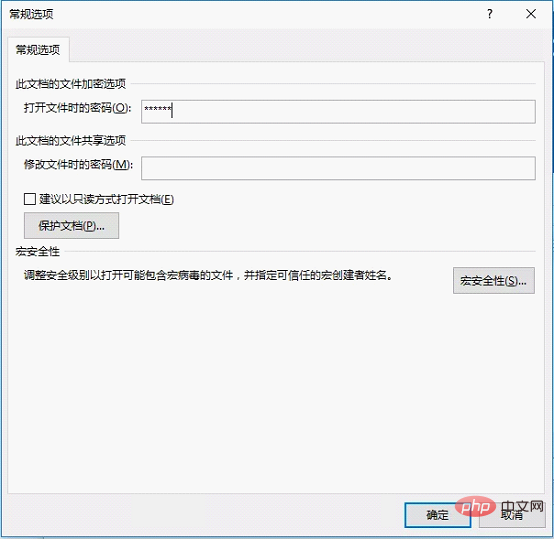This screenshot has height=539, width=554.
Task: Click the 调整安全级别 description text
Action: click(208, 275)
